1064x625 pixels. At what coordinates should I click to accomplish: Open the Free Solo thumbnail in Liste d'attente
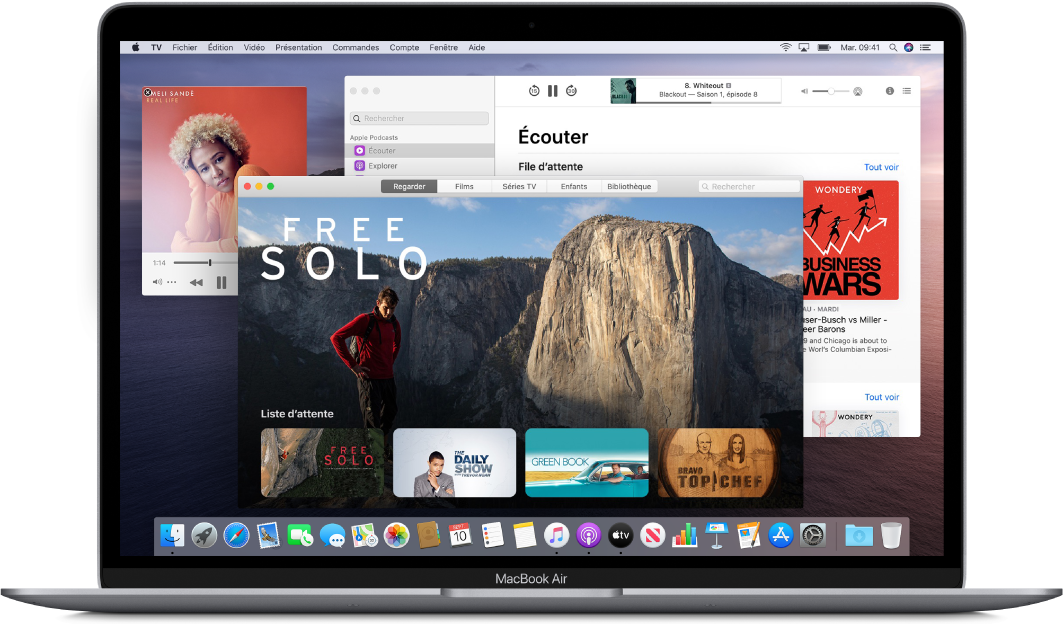[x=321, y=462]
